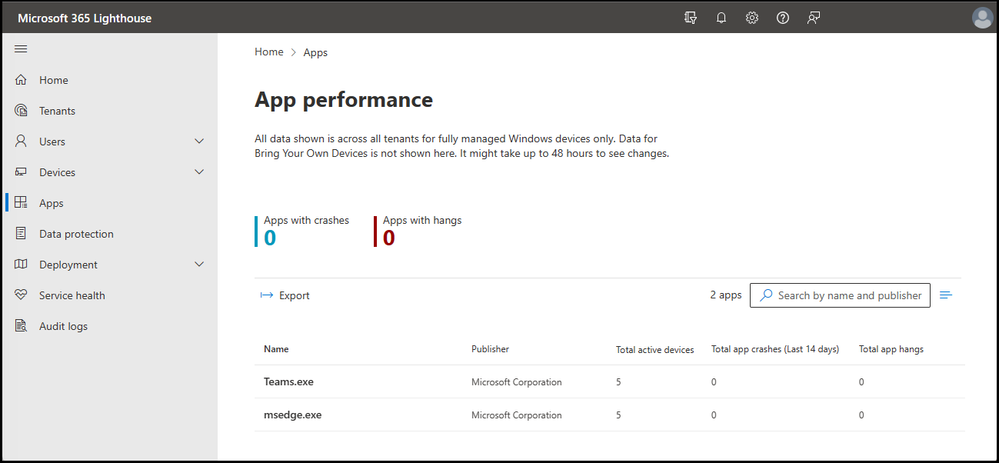Image resolution: width=999 pixels, height=463 pixels.
Task: Click the Audit logs icon in sidebar
Action: pos(21,326)
